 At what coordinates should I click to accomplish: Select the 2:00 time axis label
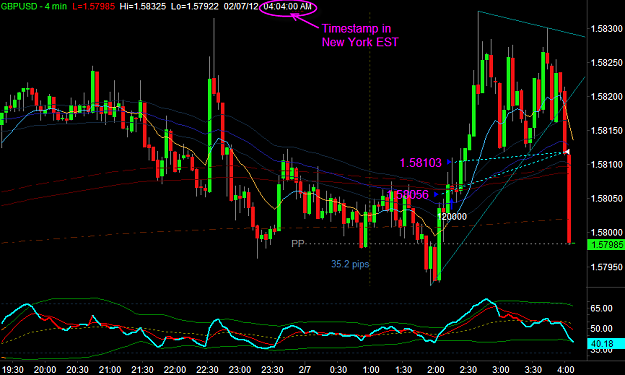436,369
